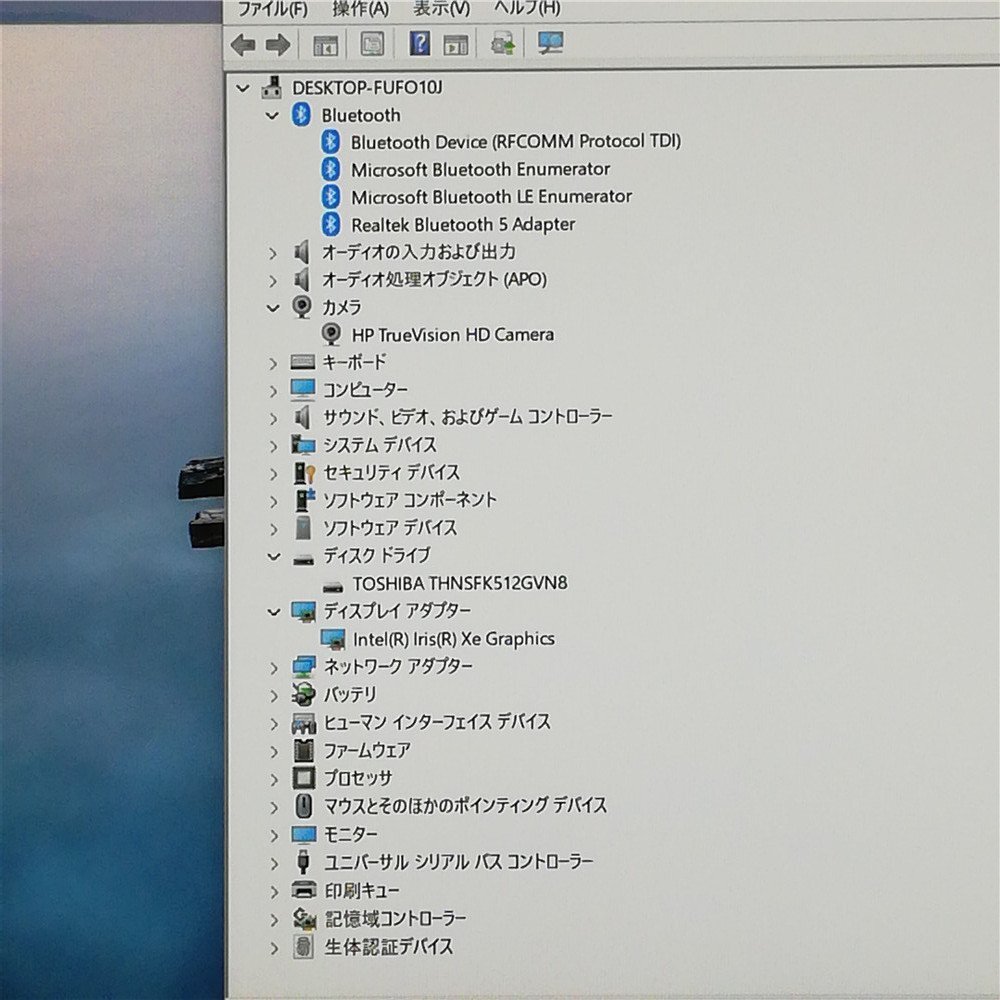This screenshot has height=1000, width=1000.
Task: Click the USB plug icon for ユニバーサル シリアル バス コントローラー
Action: pyautogui.click(x=304, y=862)
